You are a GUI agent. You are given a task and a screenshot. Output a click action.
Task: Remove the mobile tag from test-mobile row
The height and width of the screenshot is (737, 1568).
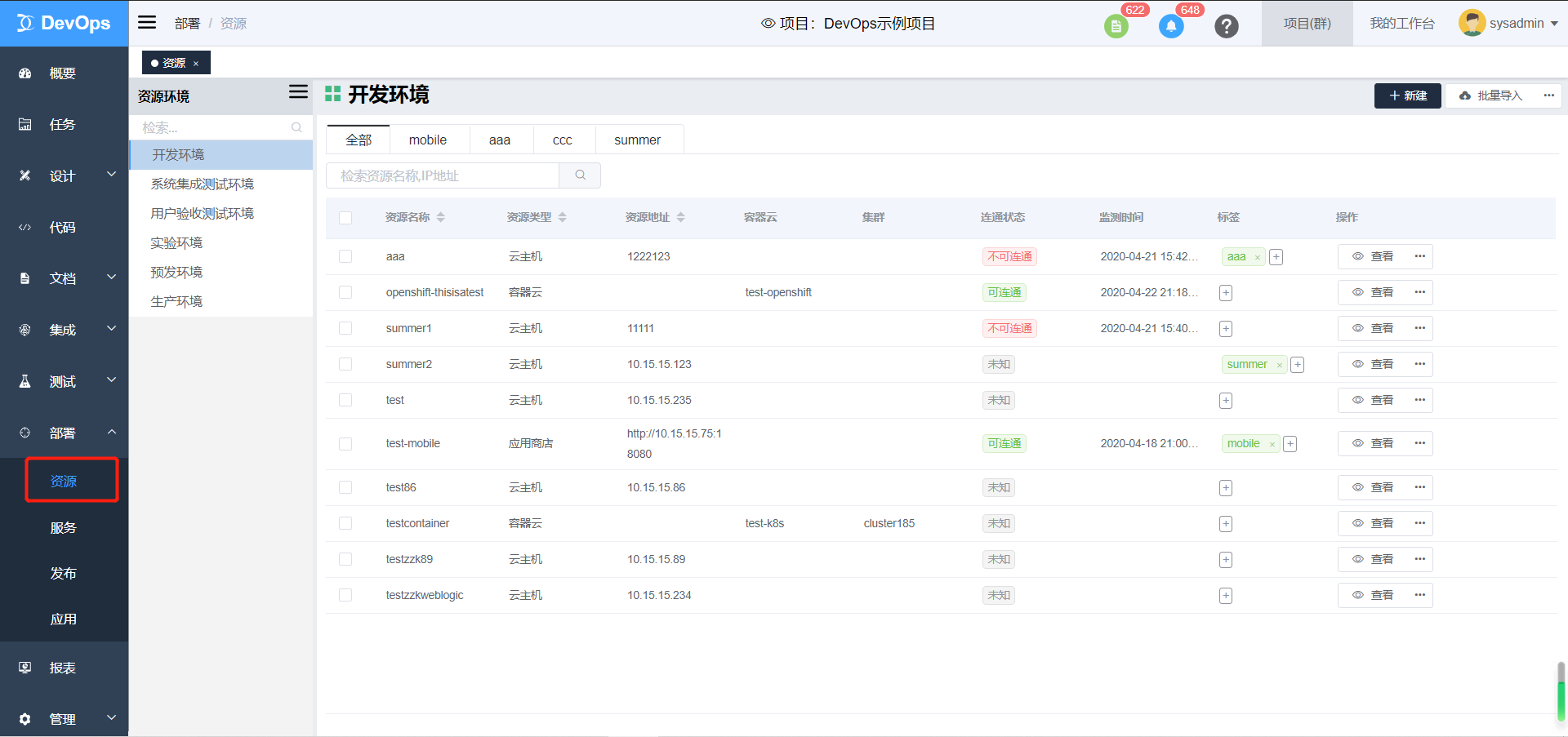(x=1272, y=445)
